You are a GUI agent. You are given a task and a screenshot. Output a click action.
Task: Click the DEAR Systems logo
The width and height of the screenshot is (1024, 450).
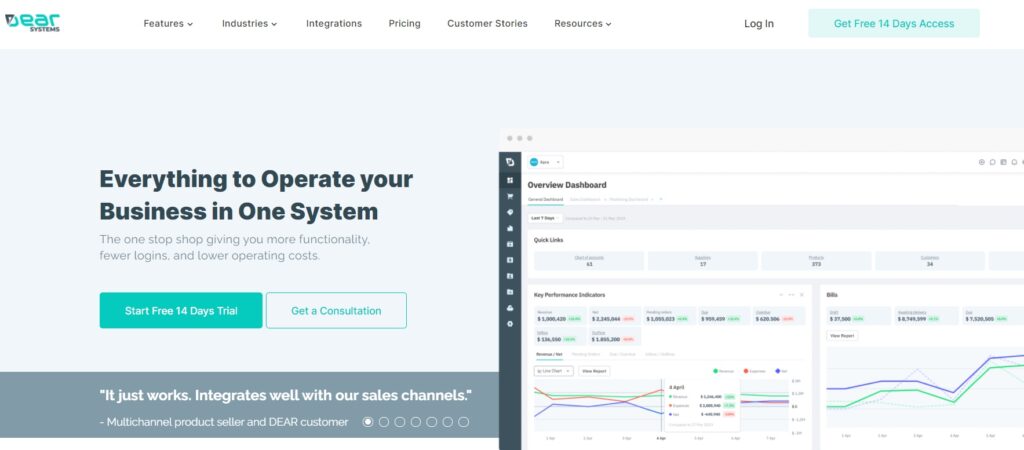32,22
